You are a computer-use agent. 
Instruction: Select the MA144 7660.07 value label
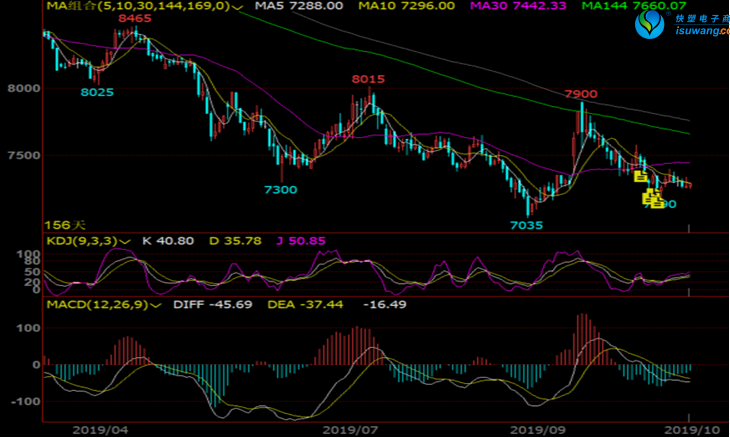[x=634, y=6]
